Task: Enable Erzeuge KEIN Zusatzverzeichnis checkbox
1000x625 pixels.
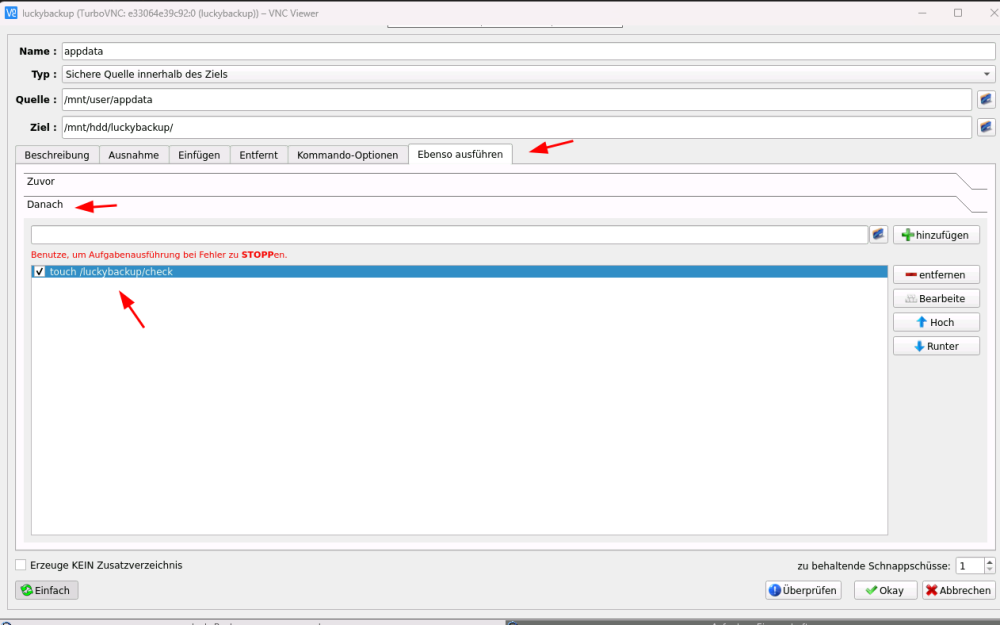Action: click(x=21, y=565)
